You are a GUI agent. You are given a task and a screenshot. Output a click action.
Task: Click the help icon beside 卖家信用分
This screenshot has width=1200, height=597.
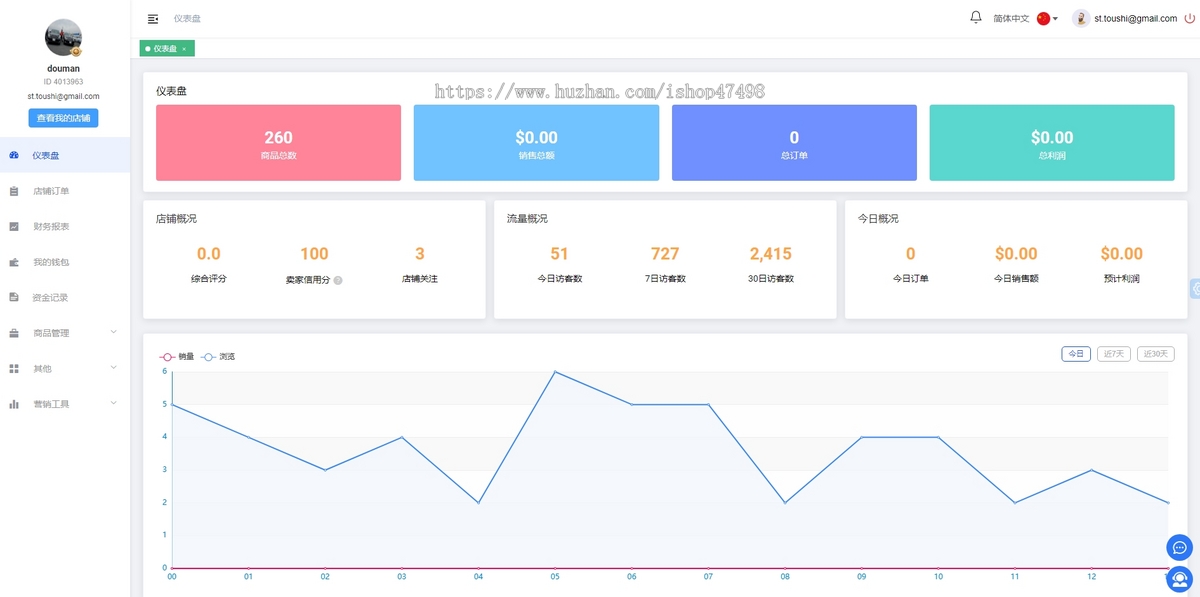click(x=338, y=280)
